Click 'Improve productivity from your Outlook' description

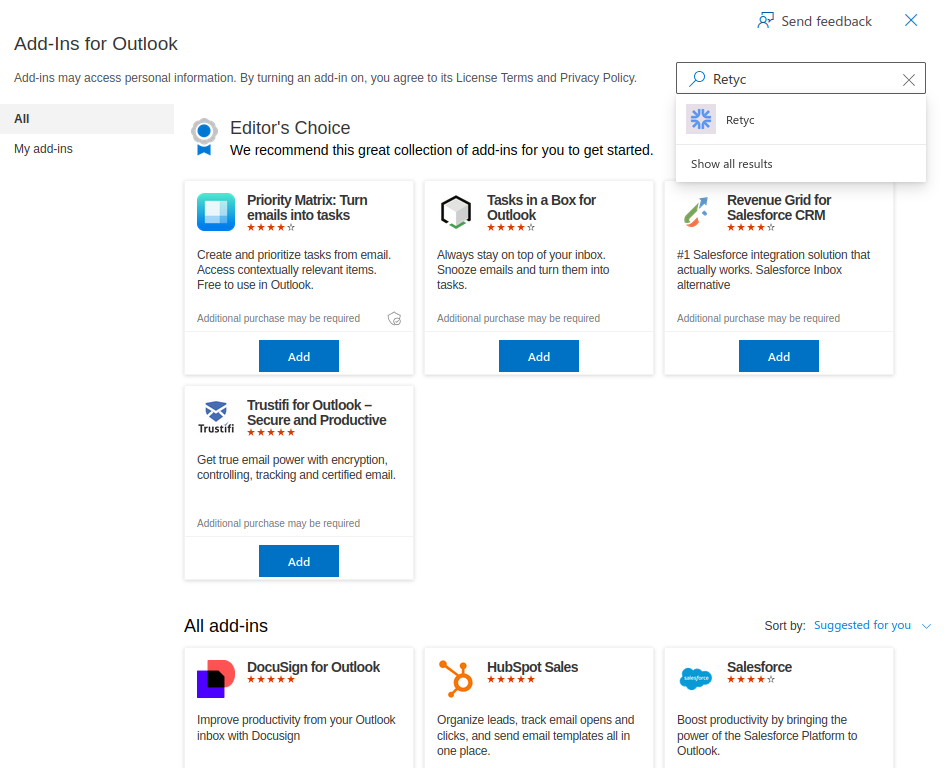tap(296, 727)
